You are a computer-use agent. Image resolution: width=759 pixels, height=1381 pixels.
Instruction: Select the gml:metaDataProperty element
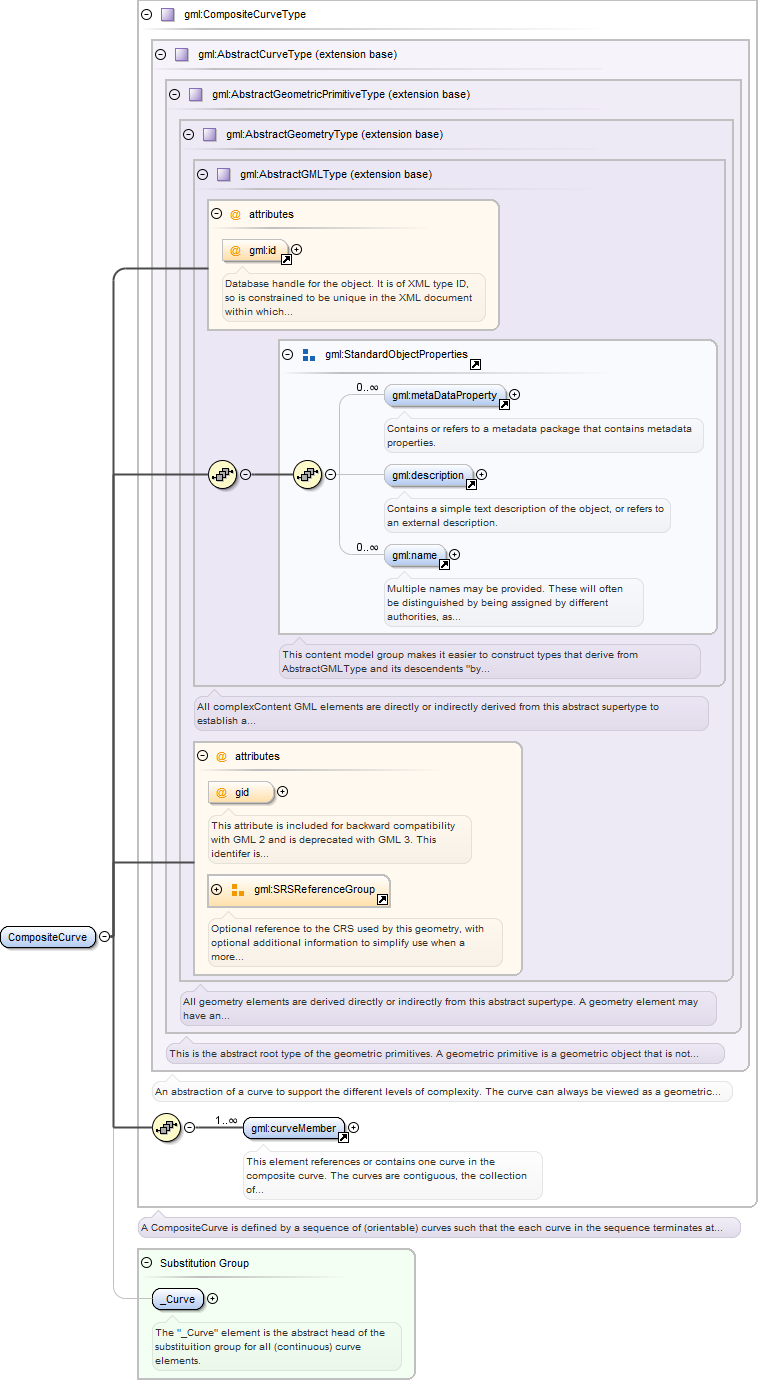[x=445, y=395]
